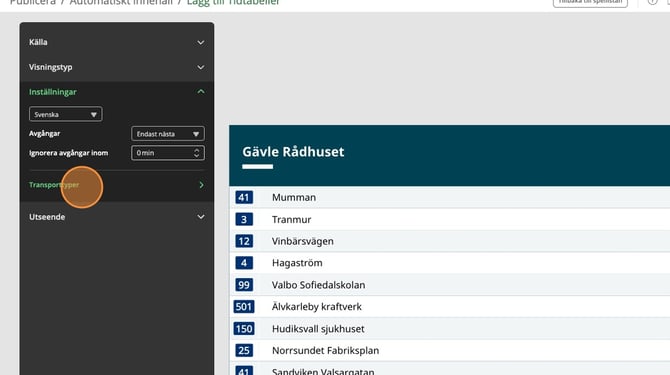Click the '0 min' ignore departures field
This screenshot has height=375, width=670.
point(168,153)
